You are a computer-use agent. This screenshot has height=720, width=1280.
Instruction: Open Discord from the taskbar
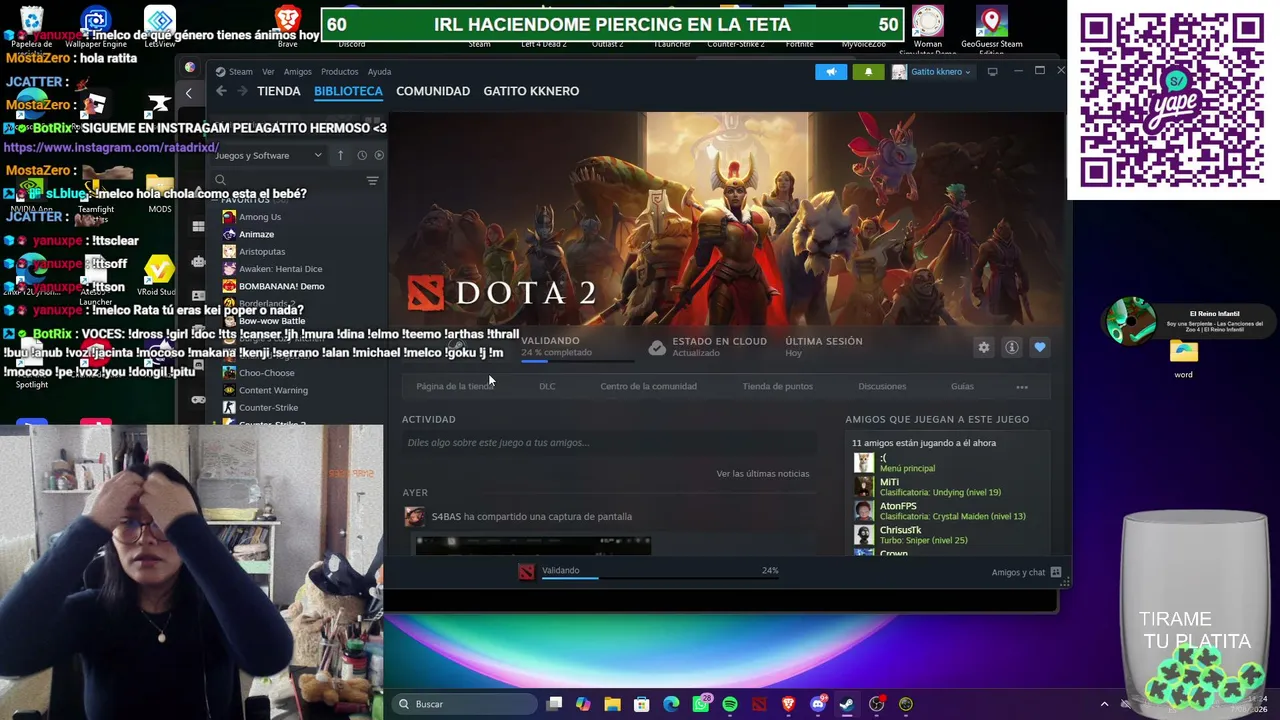click(818, 704)
